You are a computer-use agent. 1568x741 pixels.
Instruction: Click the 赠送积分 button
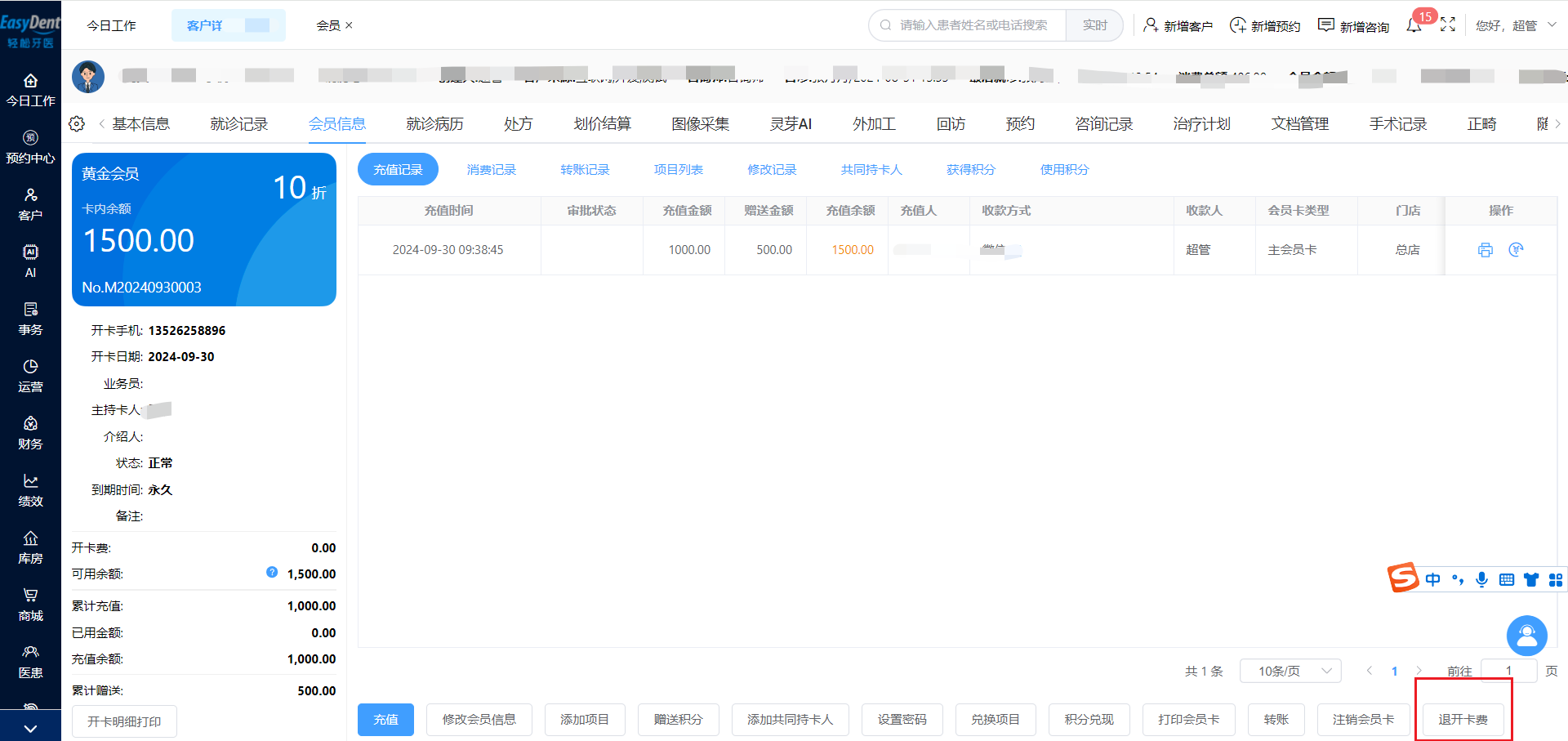pos(679,720)
